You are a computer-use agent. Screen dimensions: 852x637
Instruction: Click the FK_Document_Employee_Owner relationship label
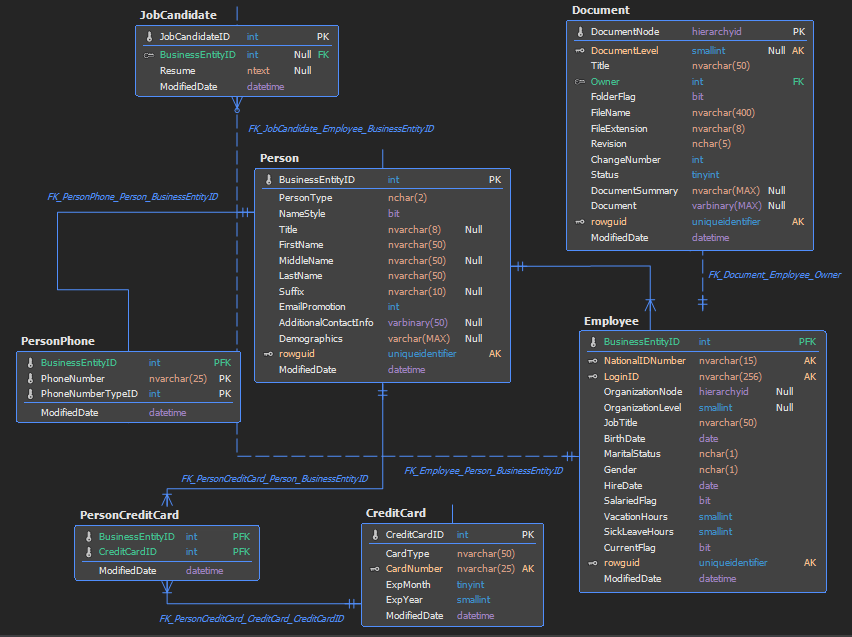(x=774, y=275)
